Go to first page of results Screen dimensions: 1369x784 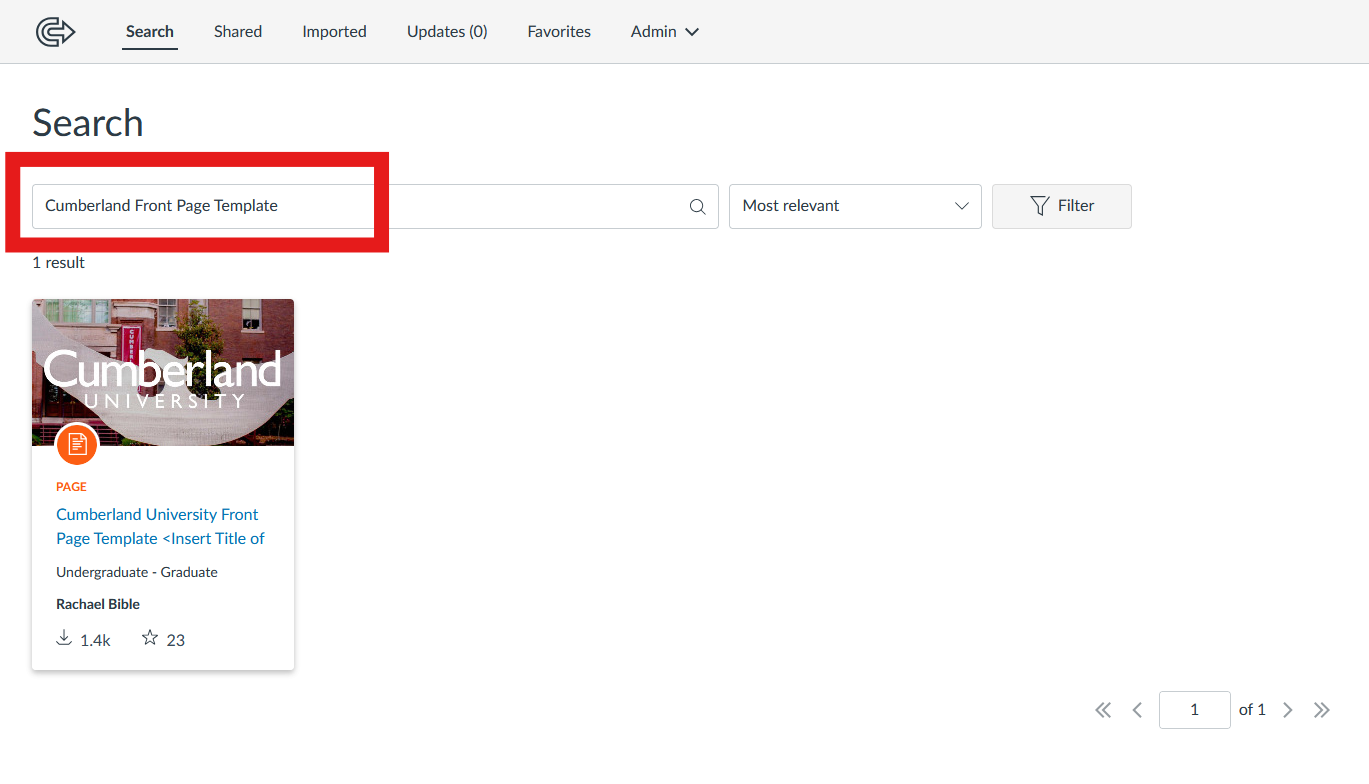click(1103, 710)
